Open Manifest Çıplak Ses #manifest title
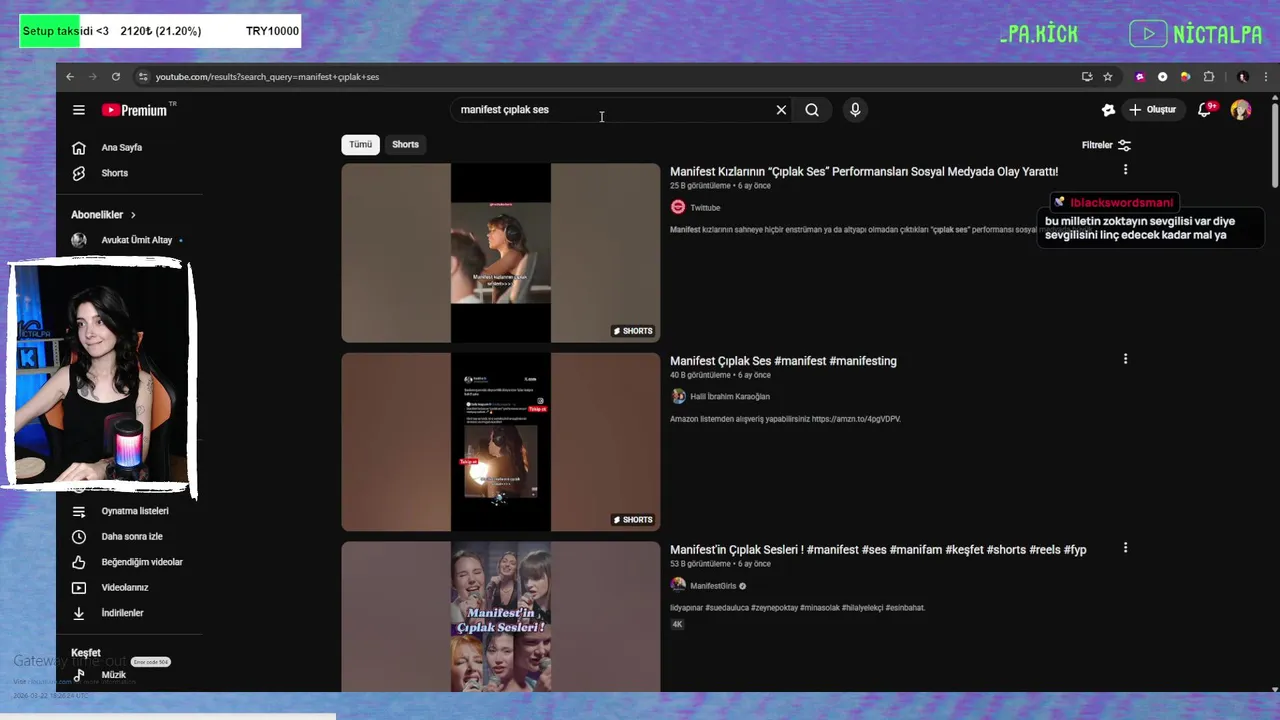The height and width of the screenshot is (720, 1280). click(783, 361)
